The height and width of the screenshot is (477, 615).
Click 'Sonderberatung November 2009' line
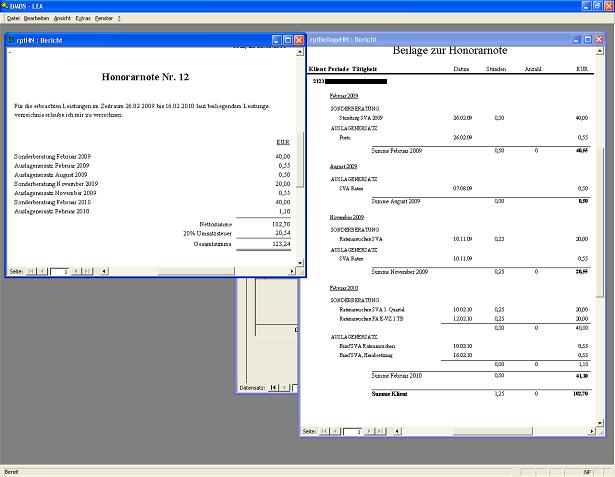(56, 184)
